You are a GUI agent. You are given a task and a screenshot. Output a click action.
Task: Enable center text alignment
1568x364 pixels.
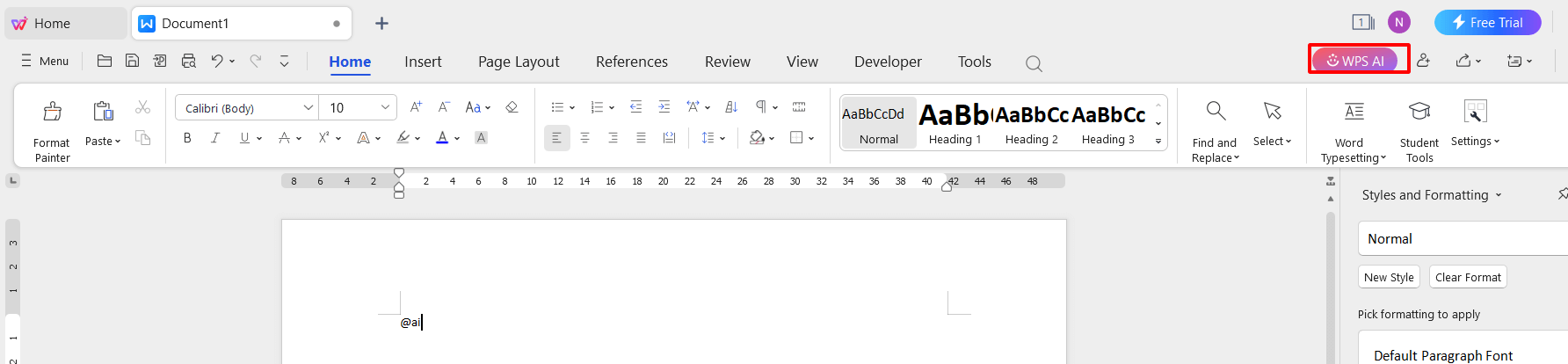[x=584, y=138]
